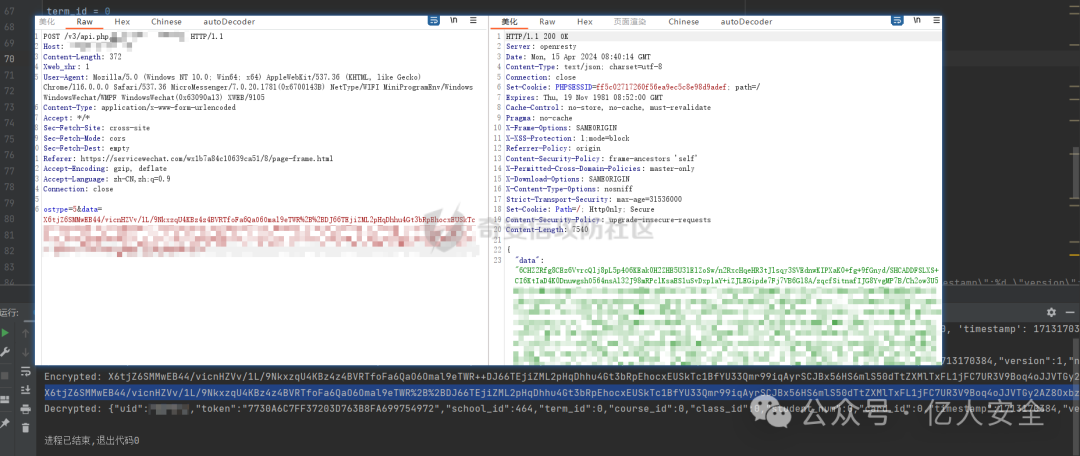
Task: Switch to 美化 tab in request panel
Action: point(47,21)
